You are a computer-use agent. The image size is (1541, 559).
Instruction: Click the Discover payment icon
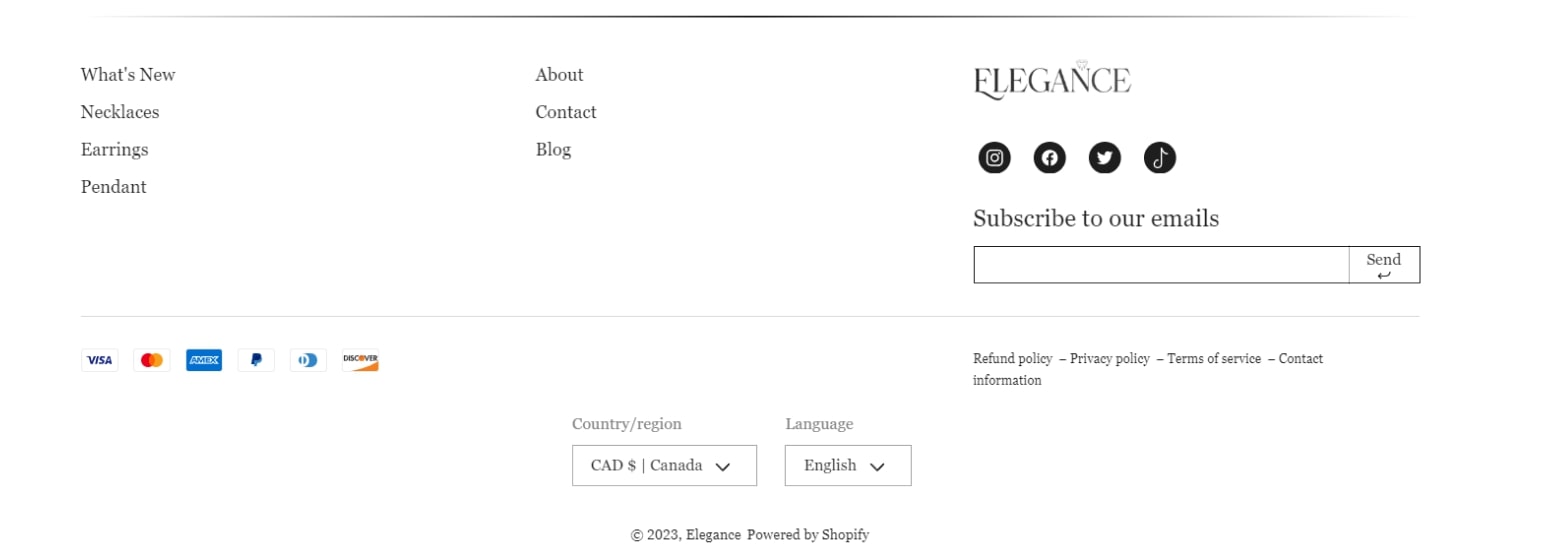pos(360,360)
